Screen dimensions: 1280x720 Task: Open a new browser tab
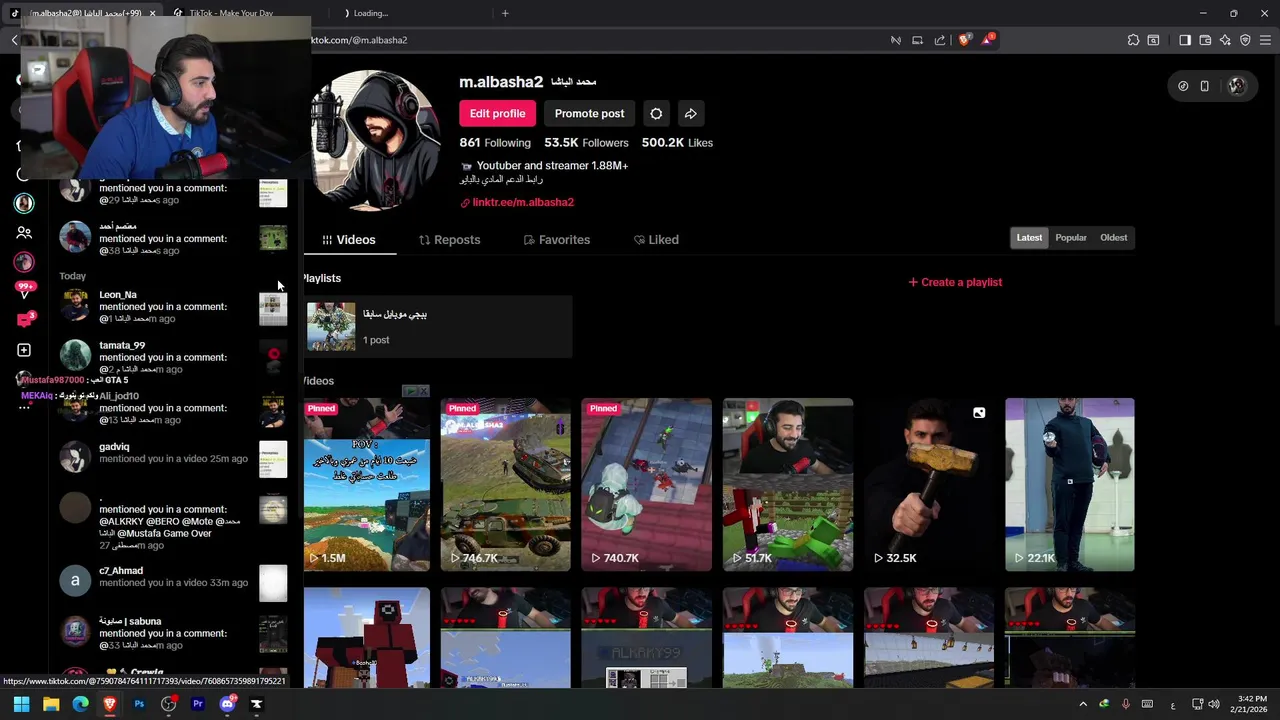(505, 13)
